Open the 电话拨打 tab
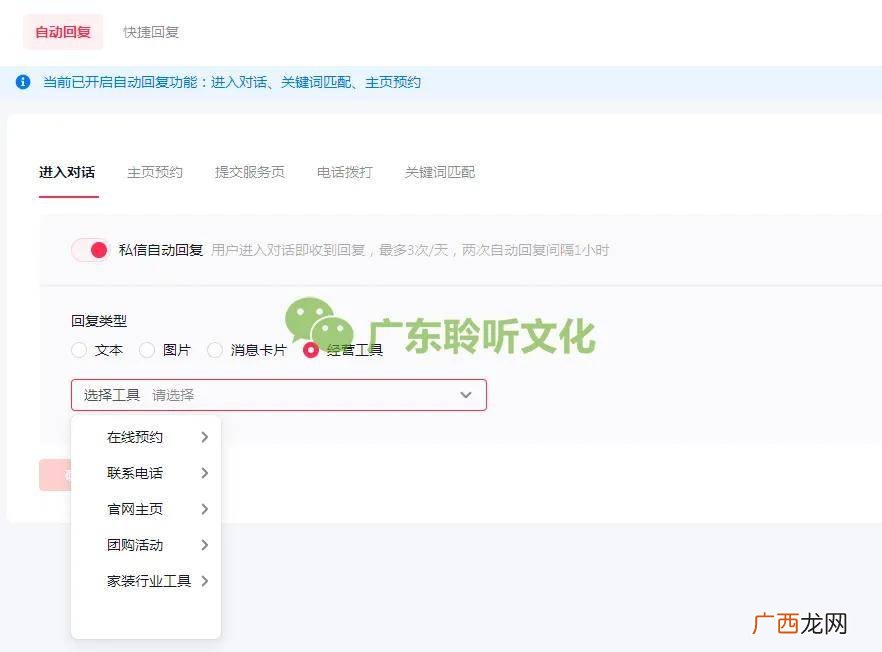The height and width of the screenshot is (652, 882). tap(345, 172)
